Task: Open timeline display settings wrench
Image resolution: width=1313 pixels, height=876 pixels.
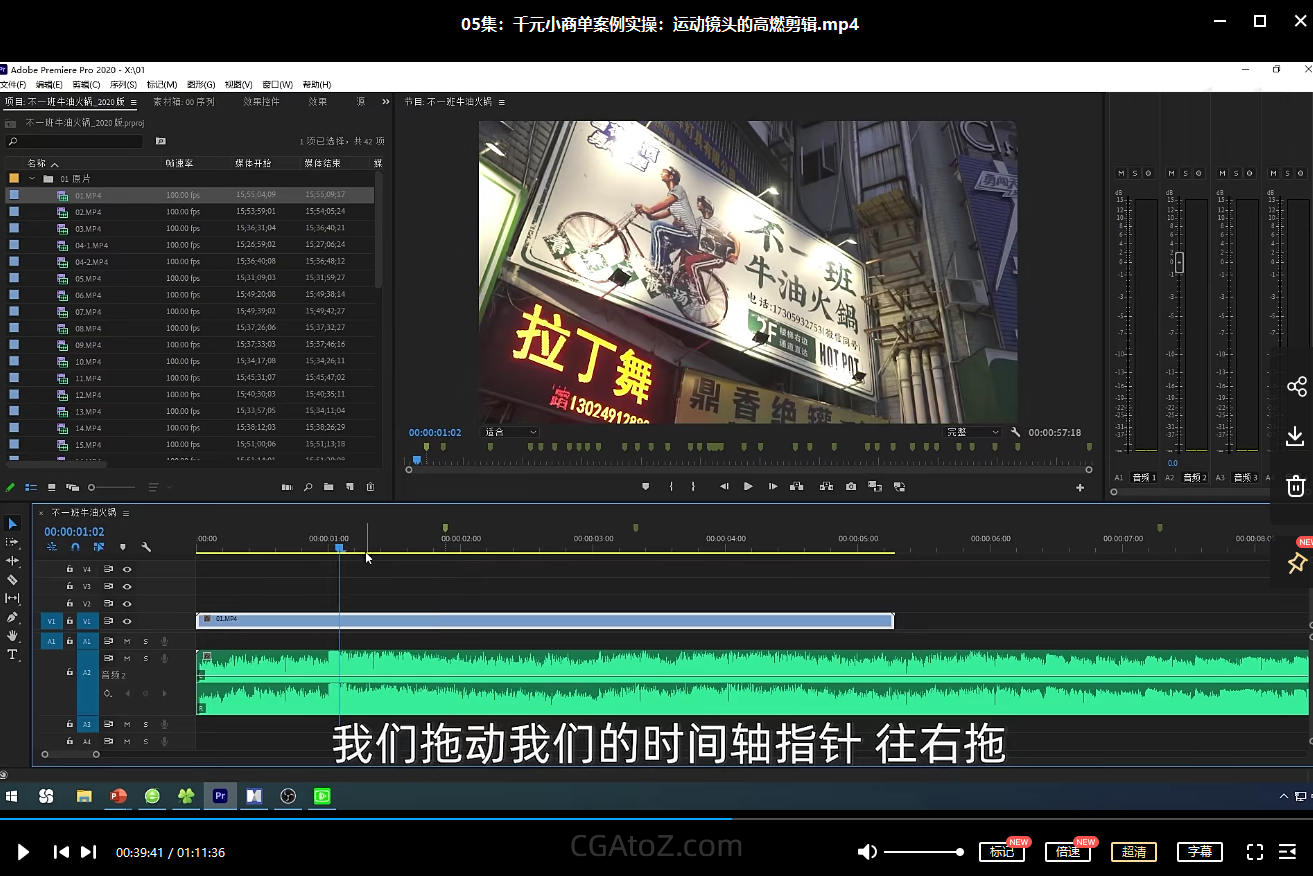Action: tap(146, 547)
